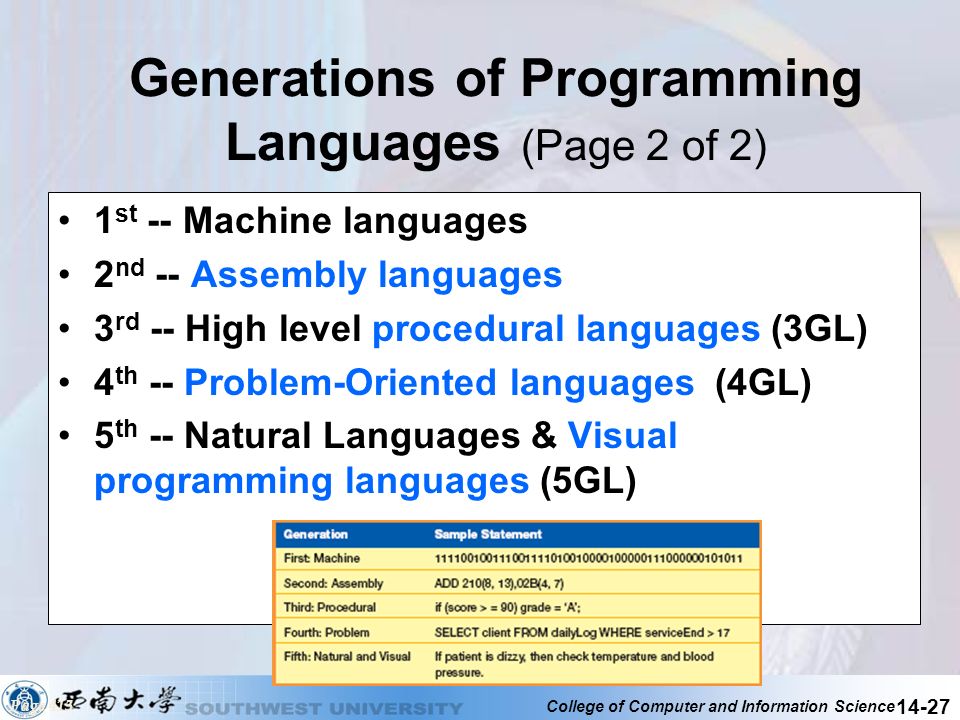This screenshot has width=960, height=720.
Task: Click the slide title 'Generations of Programming Languages'
Action: click(495, 110)
